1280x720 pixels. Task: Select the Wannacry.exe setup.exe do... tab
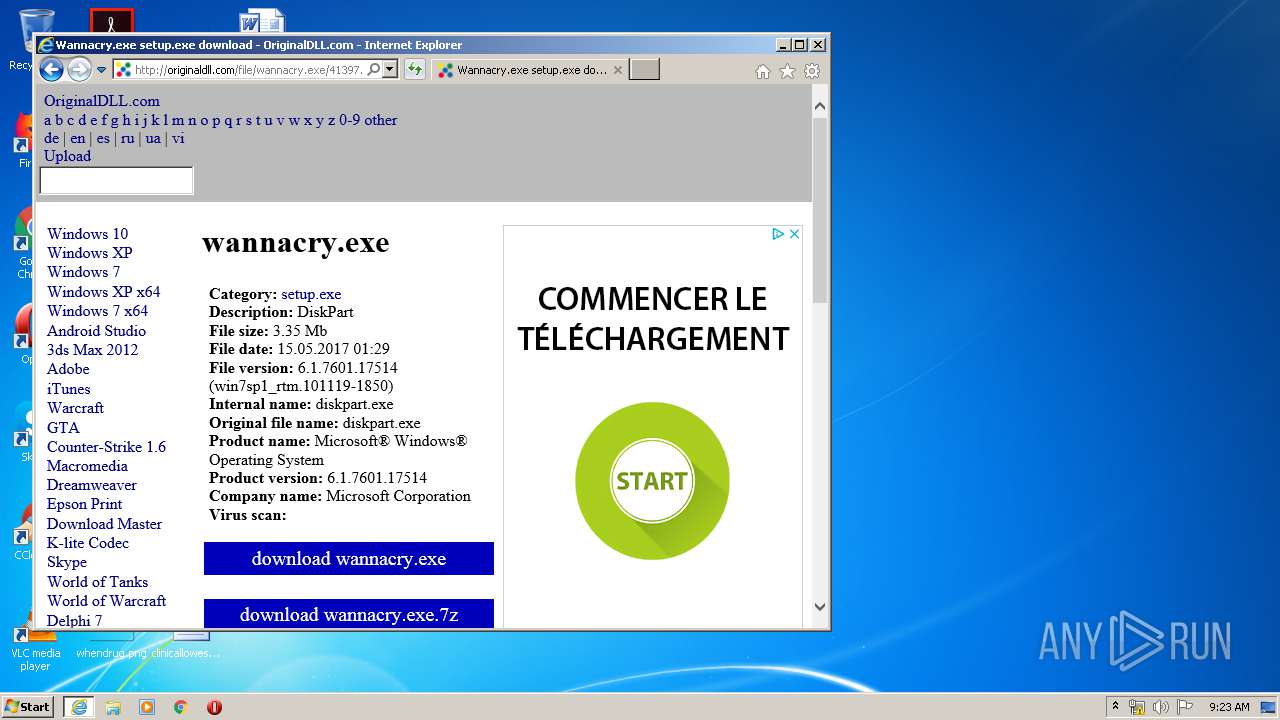click(530, 70)
